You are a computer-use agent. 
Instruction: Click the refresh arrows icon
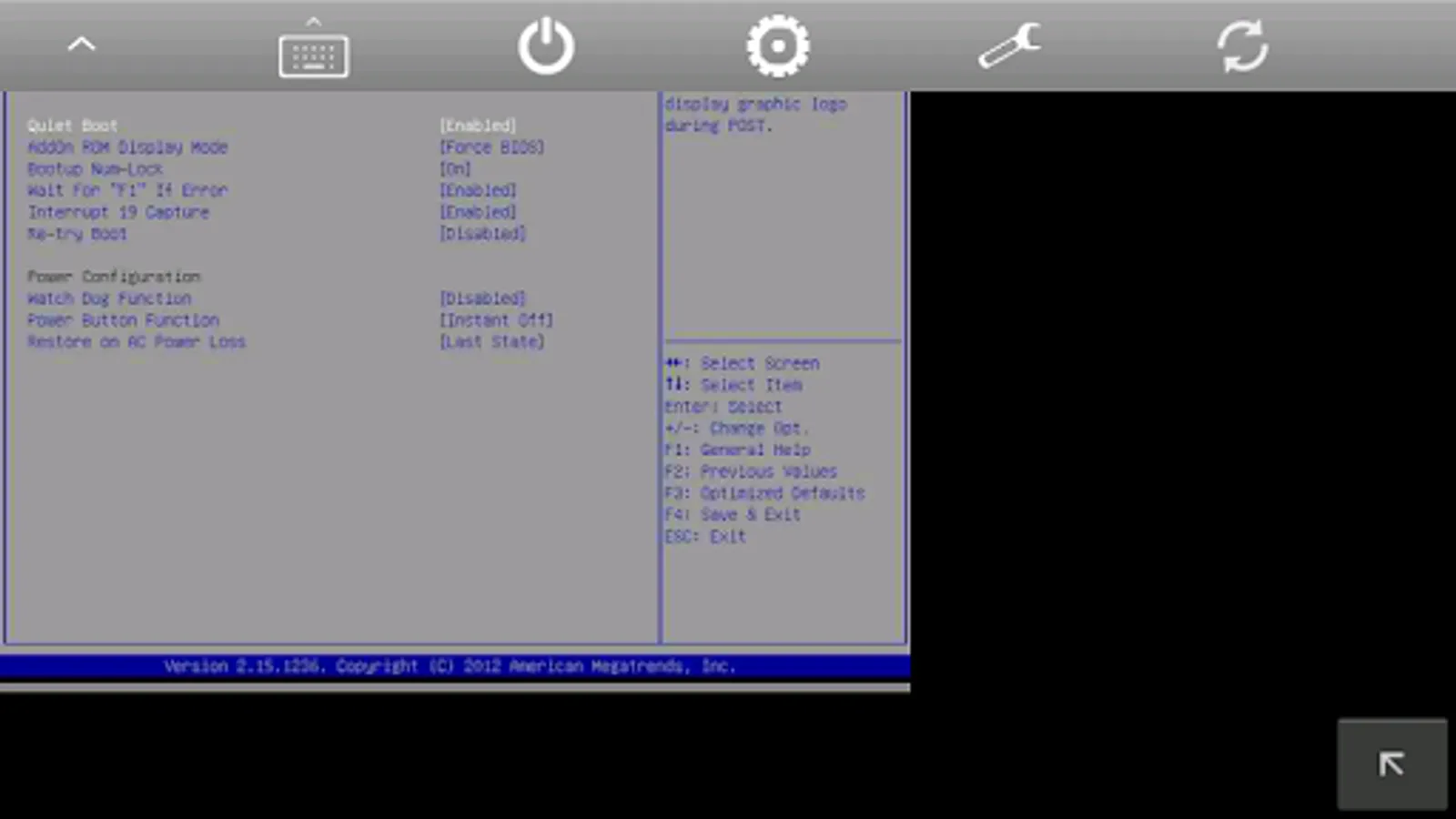coord(1242,46)
